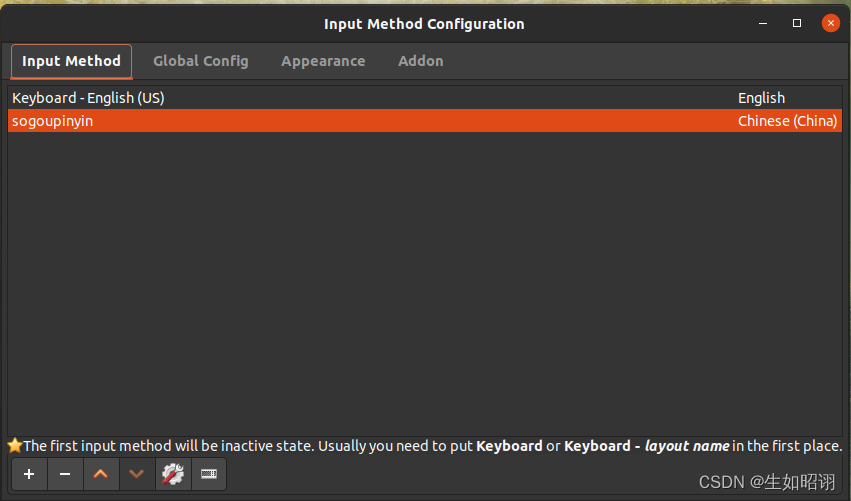Click the English language cell
This screenshot has height=501, width=851.
click(x=761, y=98)
